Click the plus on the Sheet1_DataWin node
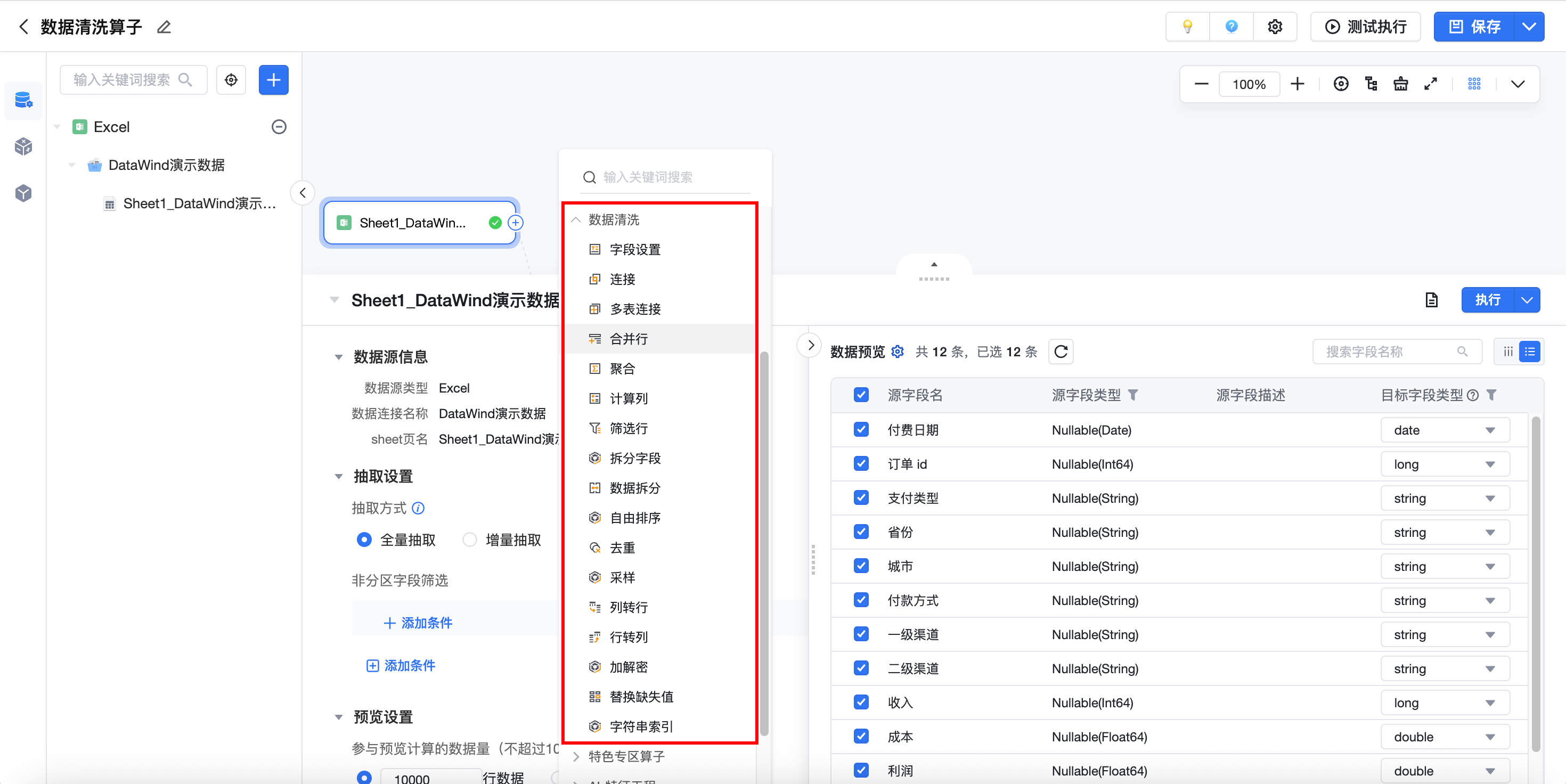The height and width of the screenshot is (784, 1566). point(516,223)
